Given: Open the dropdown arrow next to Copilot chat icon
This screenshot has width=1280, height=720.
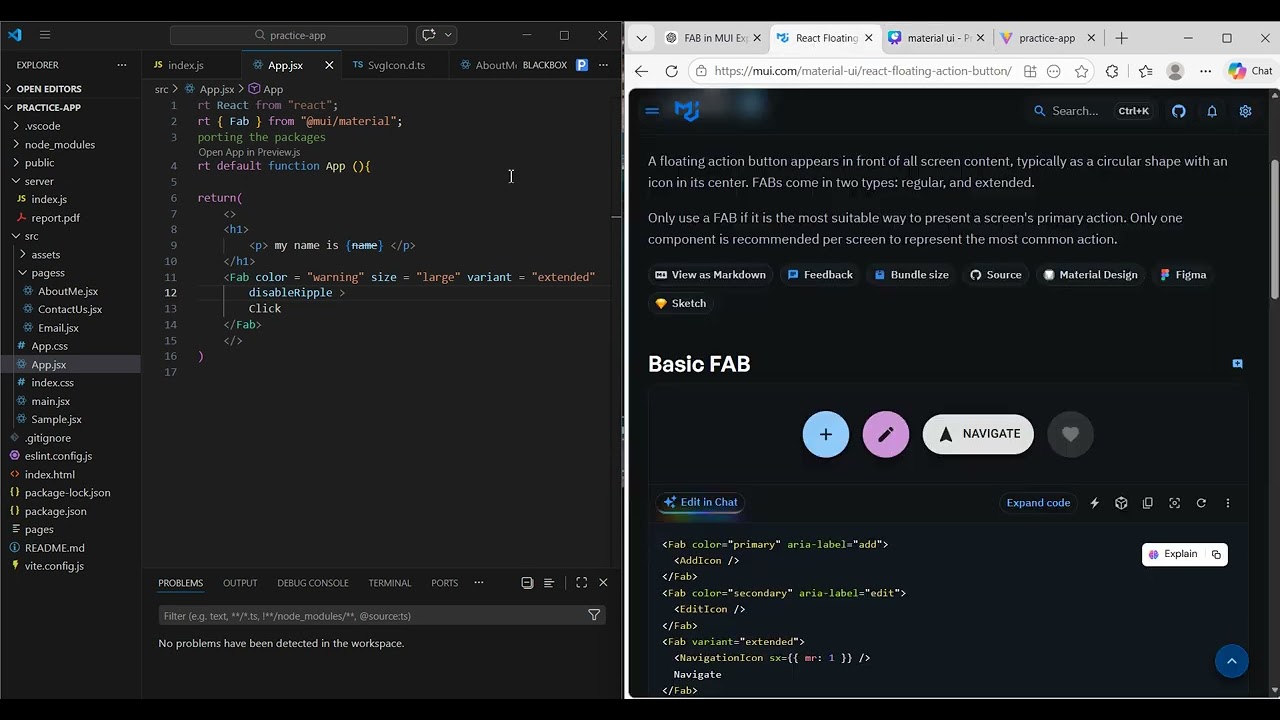Looking at the screenshot, I should [x=448, y=35].
